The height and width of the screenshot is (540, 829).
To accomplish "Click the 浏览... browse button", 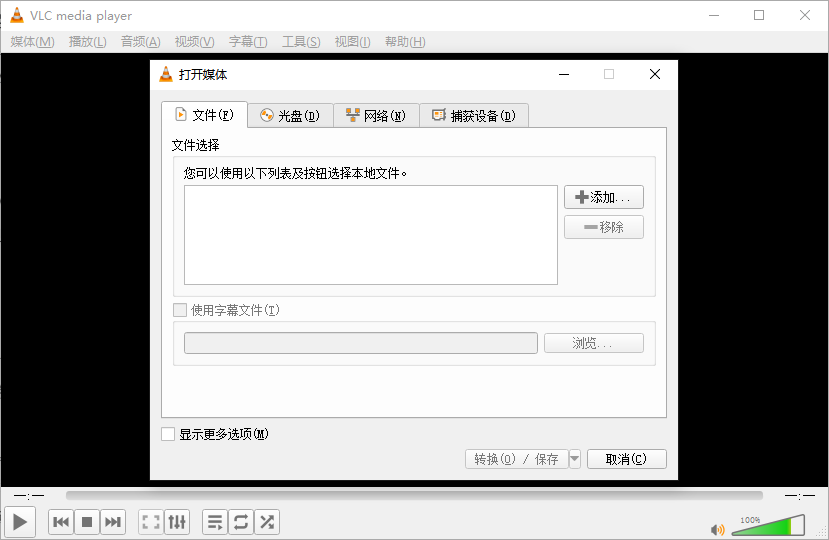I will click(x=594, y=343).
